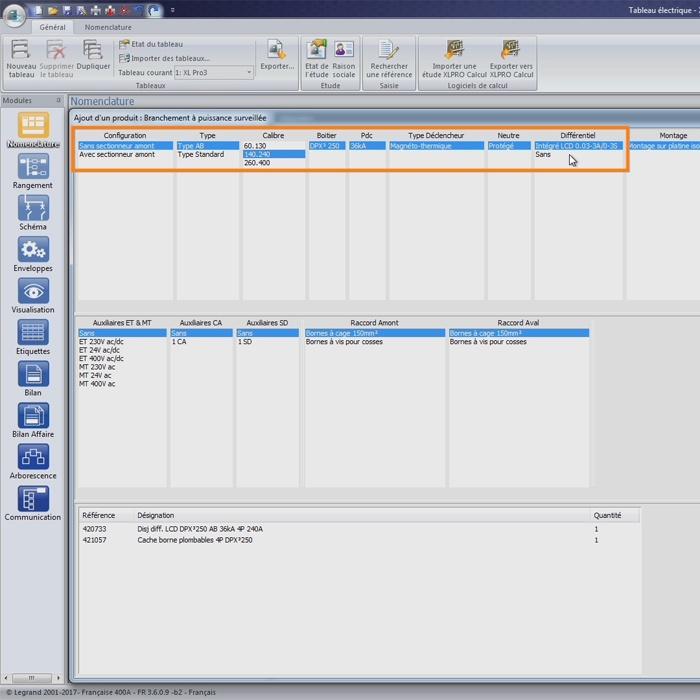700x700 pixels.
Task: Open quick access toolbar customize arrow
Action: pyautogui.click(x=172, y=10)
